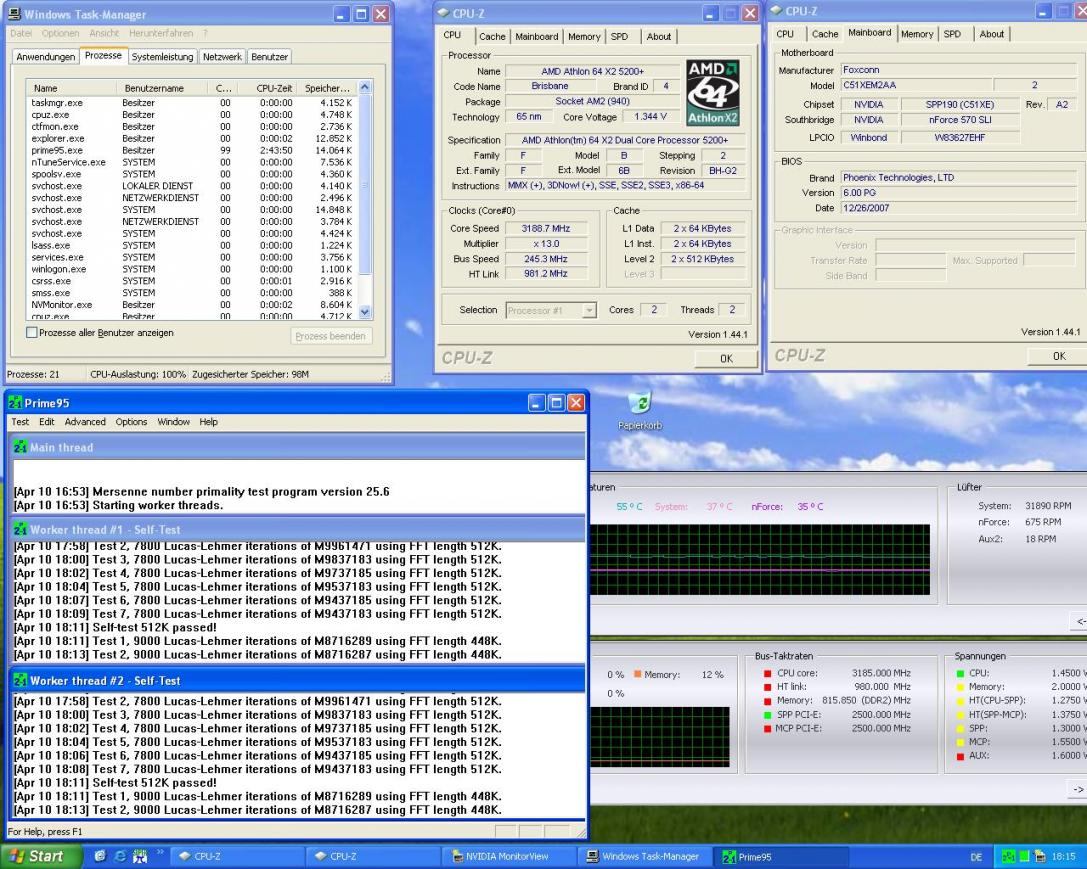Click the green square next to SPP PCI-E

tap(767, 714)
